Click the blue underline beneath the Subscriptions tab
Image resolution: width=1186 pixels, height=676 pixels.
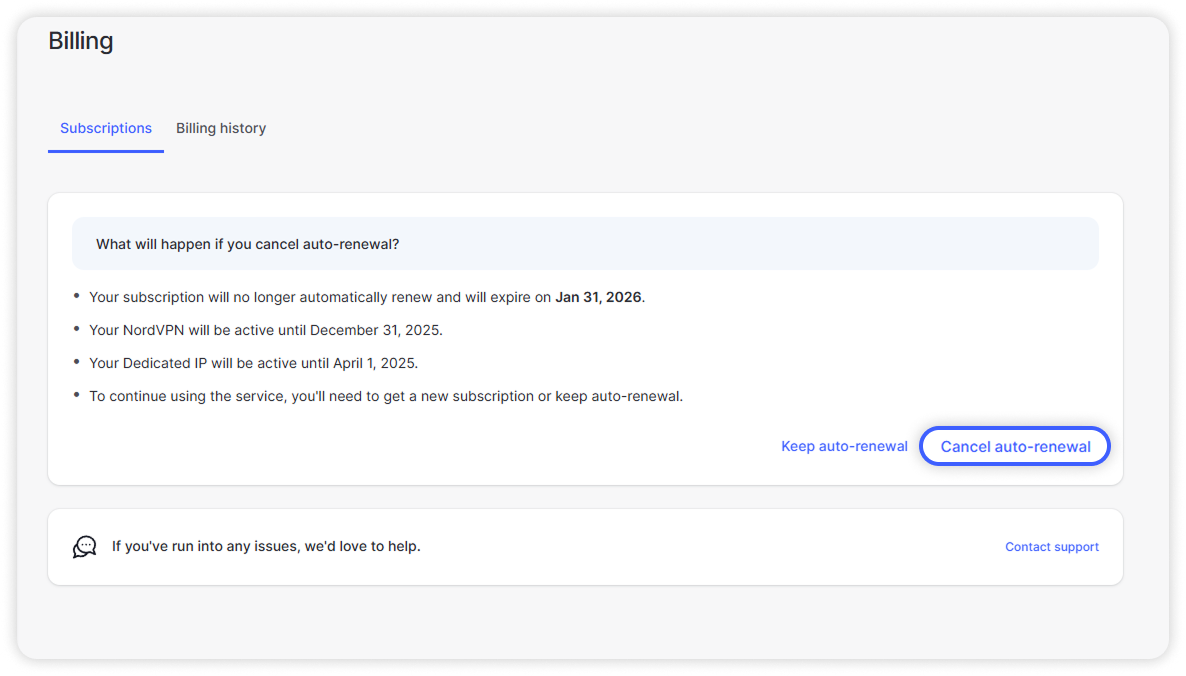(106, 151)
